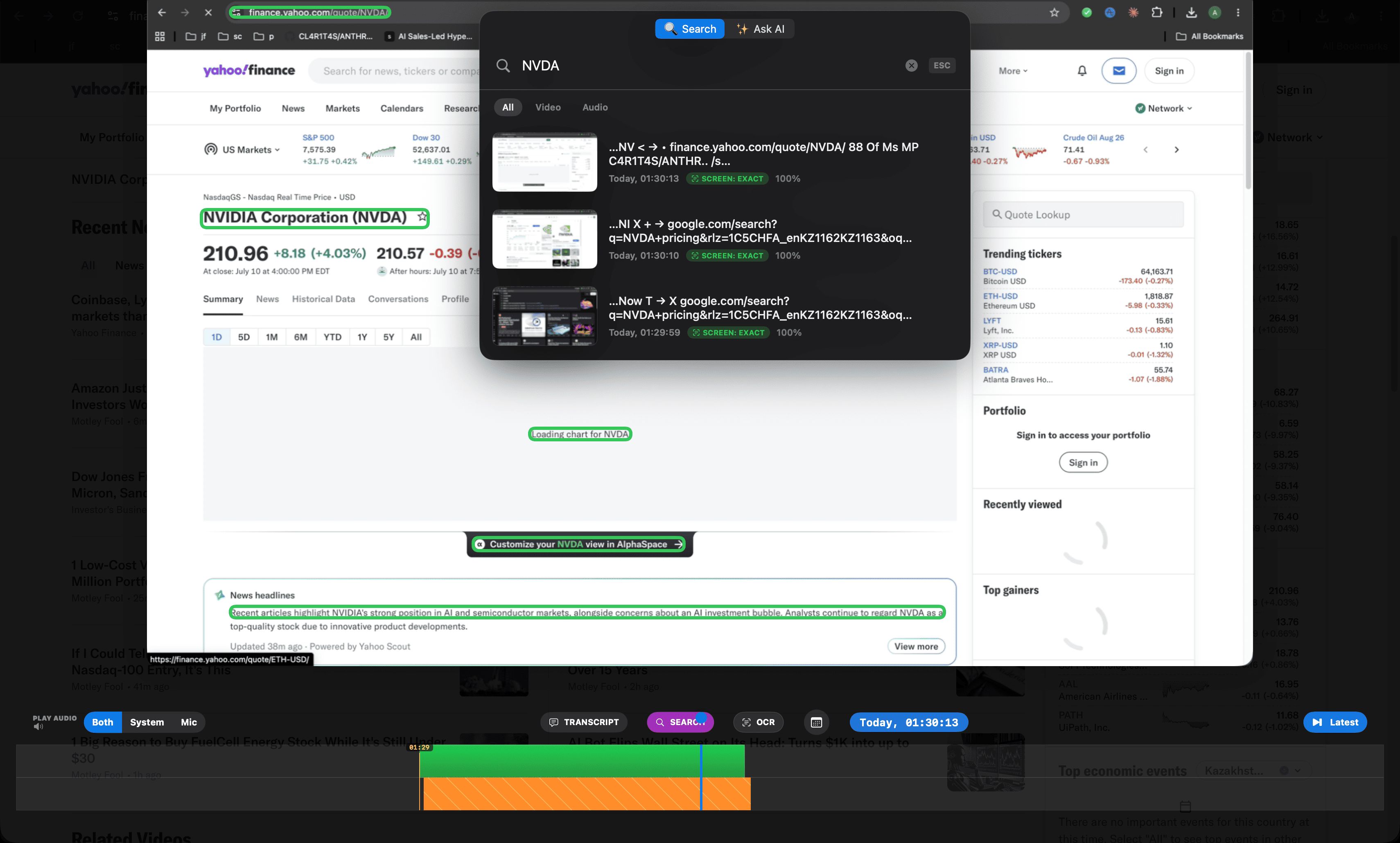Open the sc bookmarks folder
The image size is (1400, 843).
tap(230, 36)
